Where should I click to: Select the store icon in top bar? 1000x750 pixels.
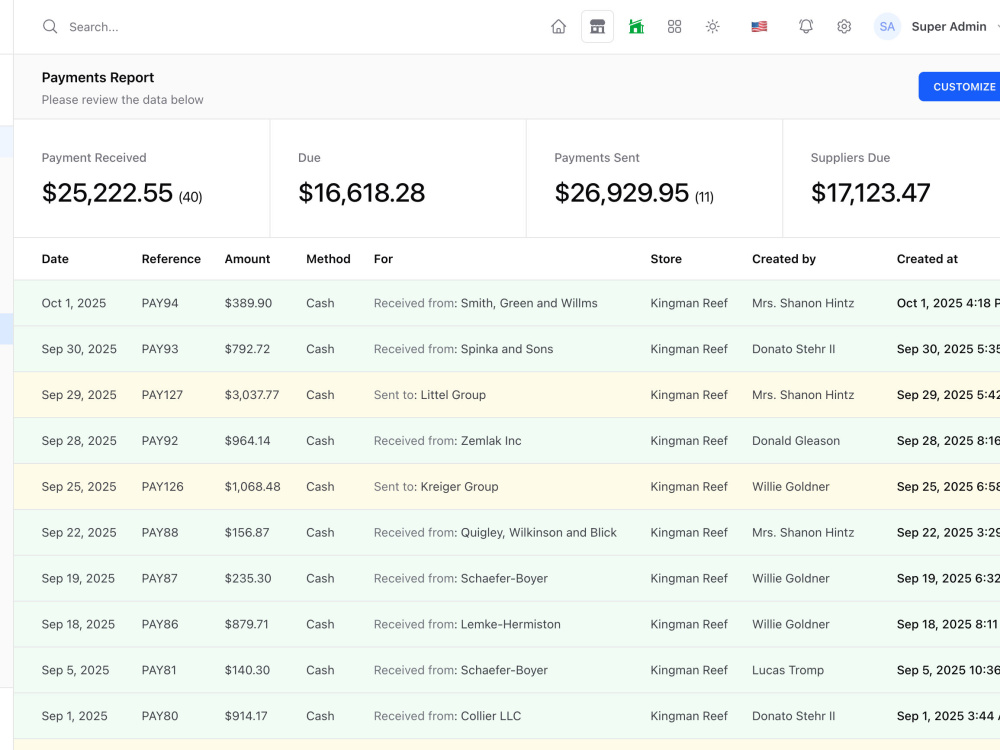point(597,27)
